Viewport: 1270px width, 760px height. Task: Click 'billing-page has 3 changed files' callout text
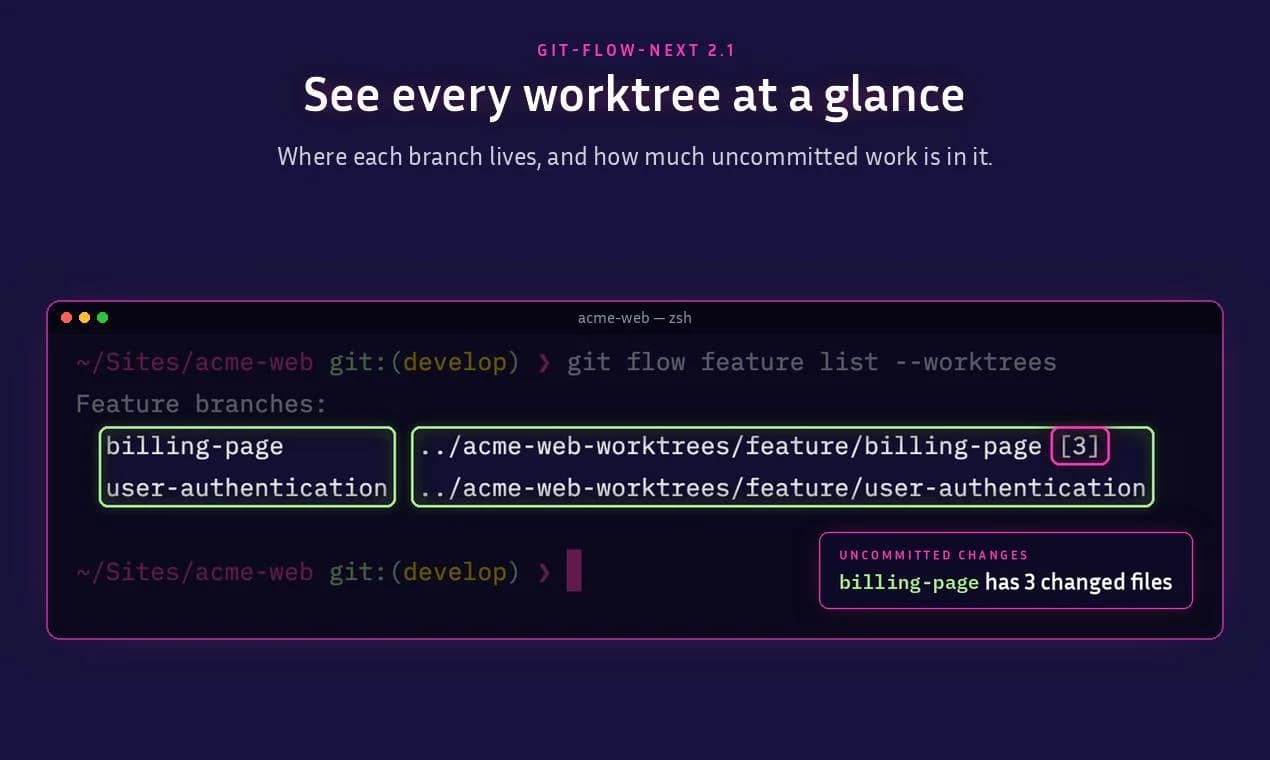1005,582
